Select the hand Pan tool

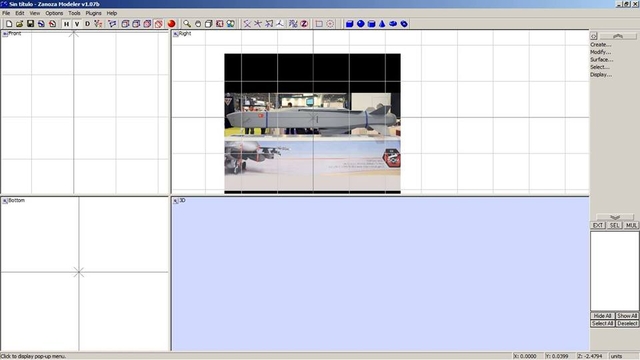[x=198, y=24]
